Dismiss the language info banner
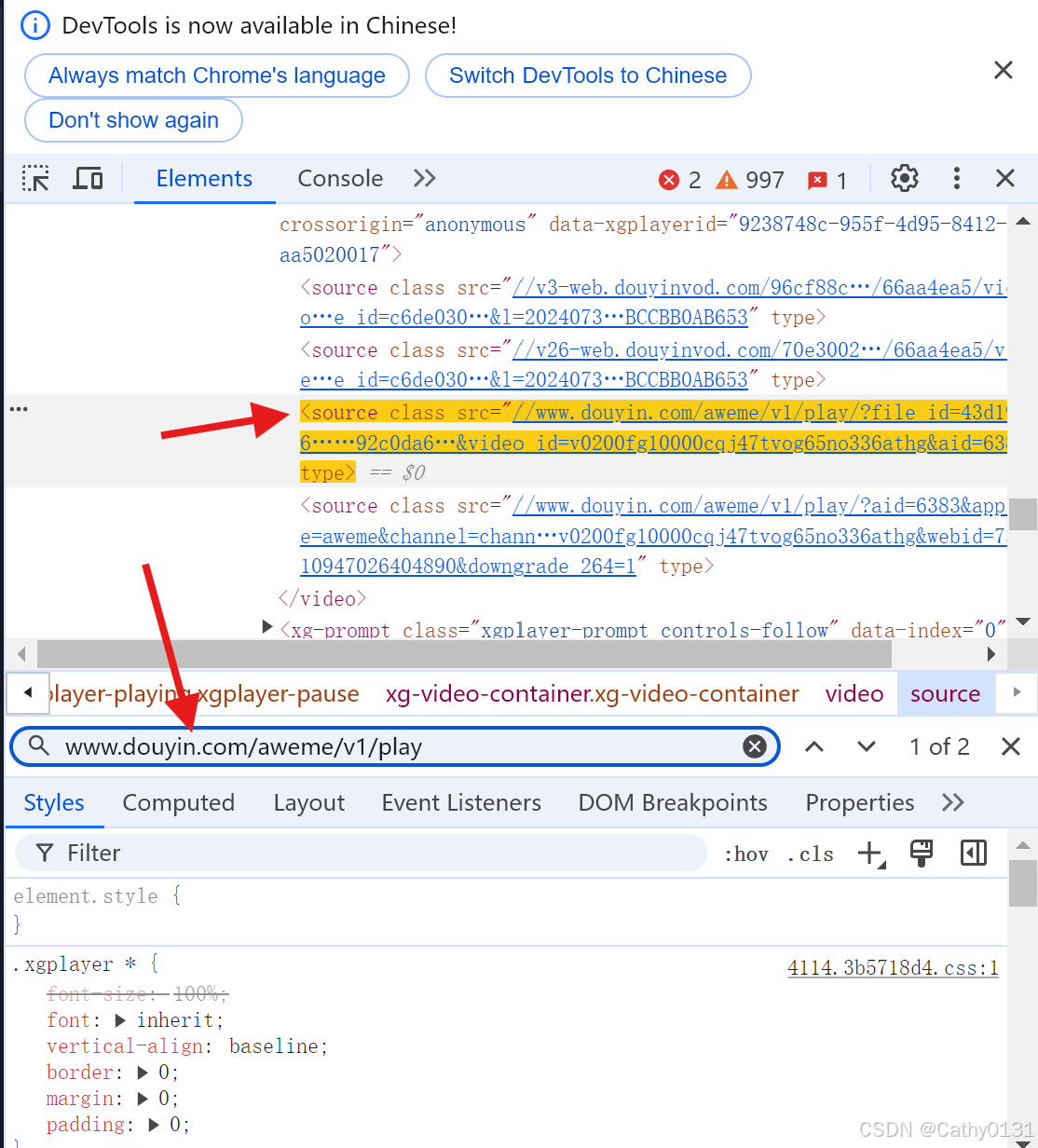 [1004, 70]
